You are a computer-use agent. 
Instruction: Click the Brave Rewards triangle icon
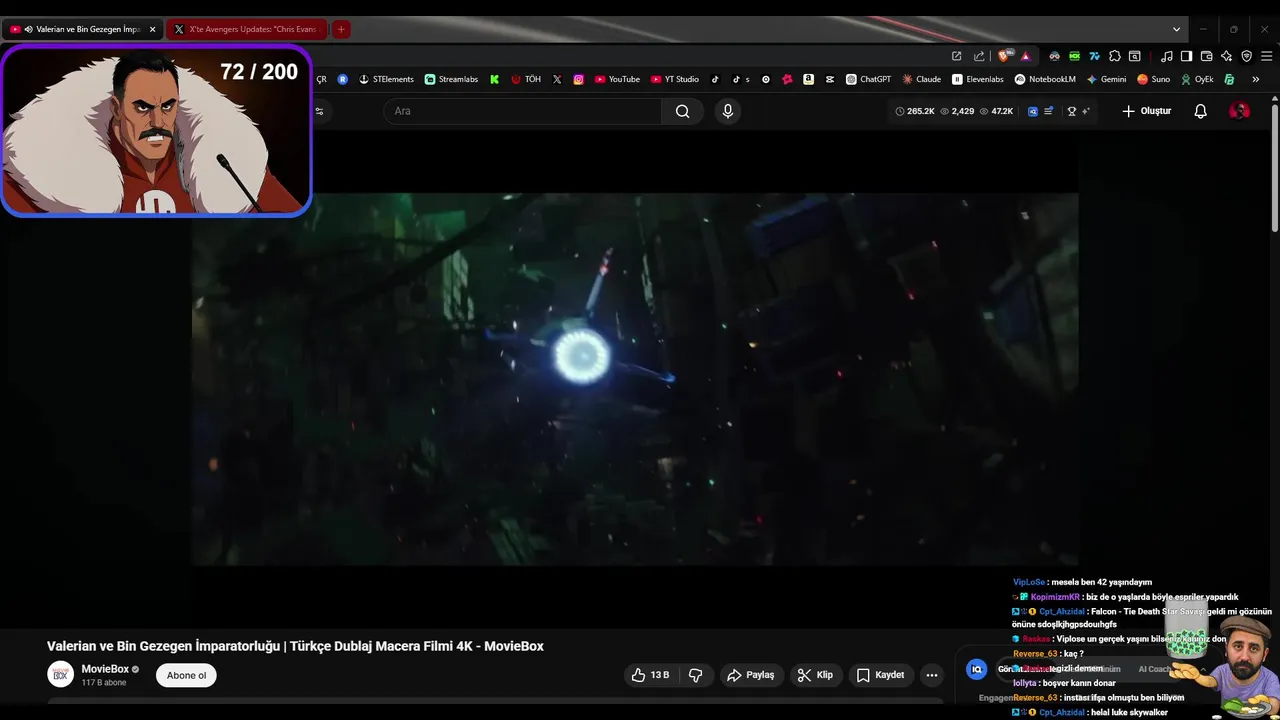pyautogui.click(x=1025, y=56)
